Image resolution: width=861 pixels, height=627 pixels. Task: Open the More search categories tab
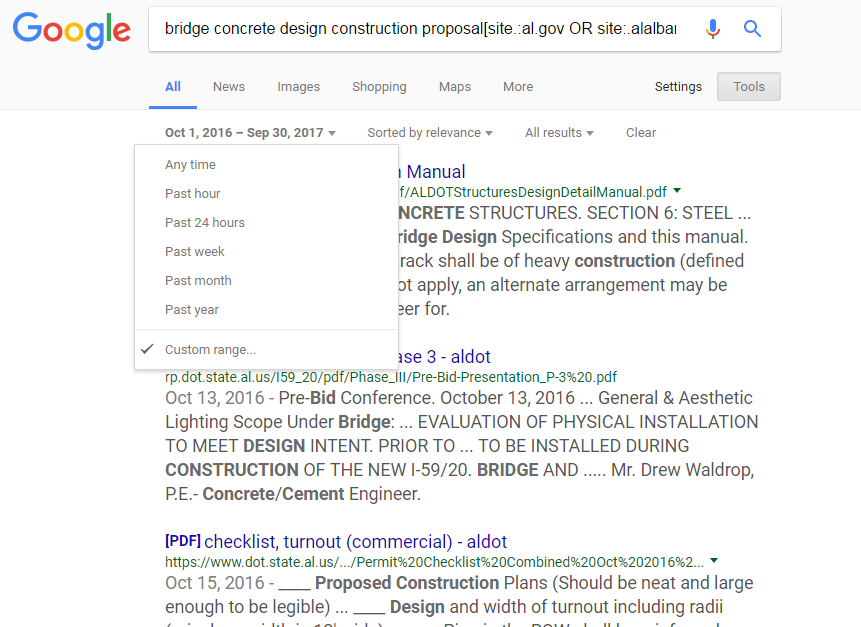518,87
